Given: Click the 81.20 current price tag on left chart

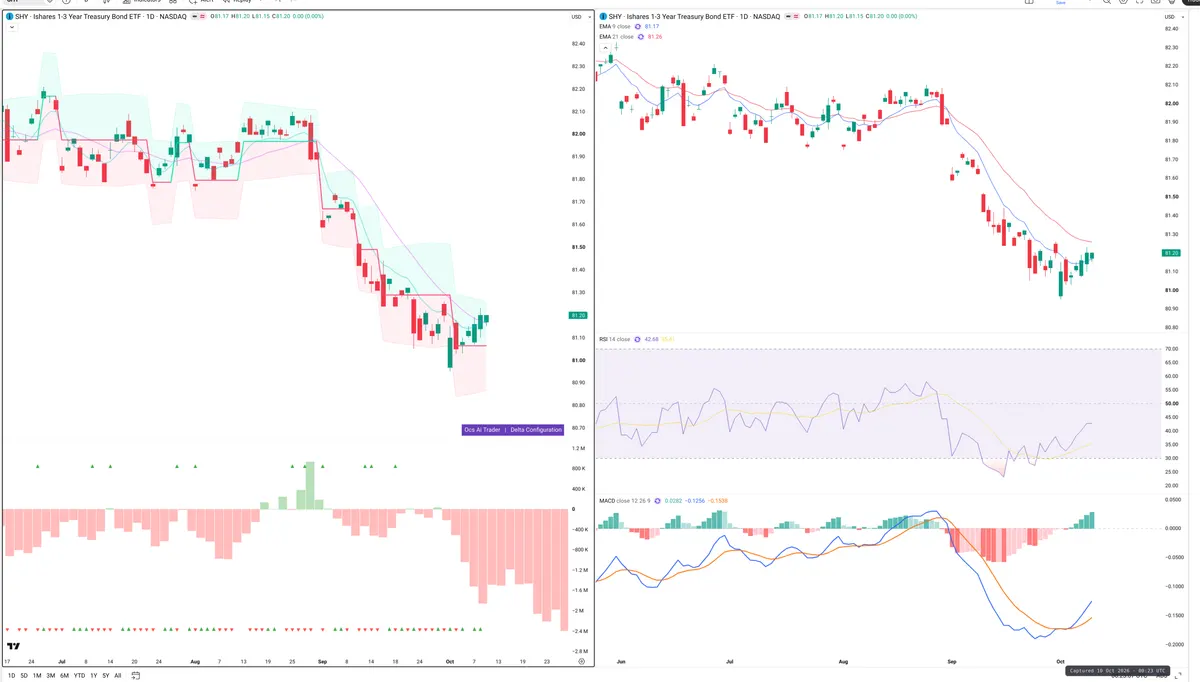Looking at the screenshot, I should point(577,315).
